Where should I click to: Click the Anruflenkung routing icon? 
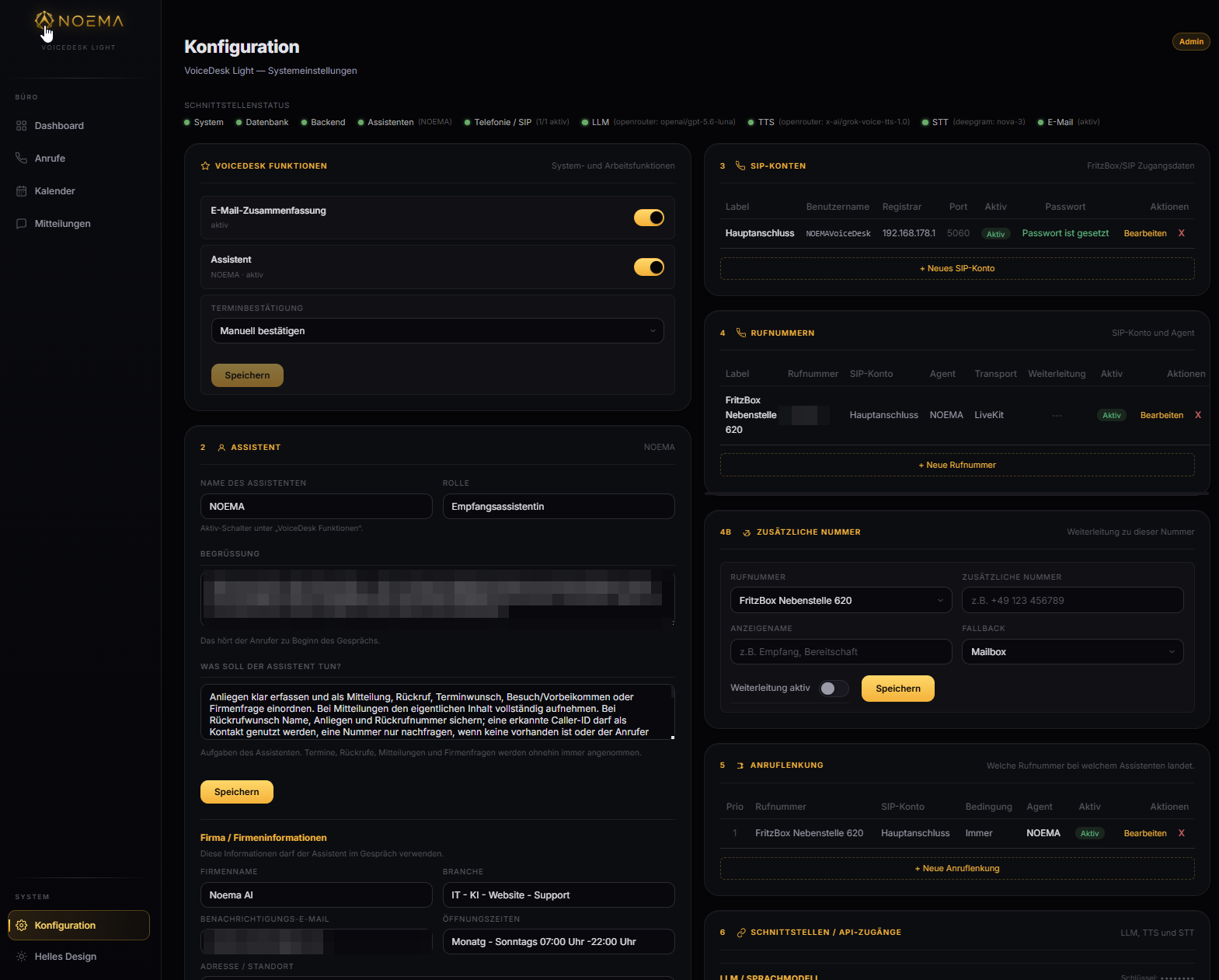click(740, 766)
